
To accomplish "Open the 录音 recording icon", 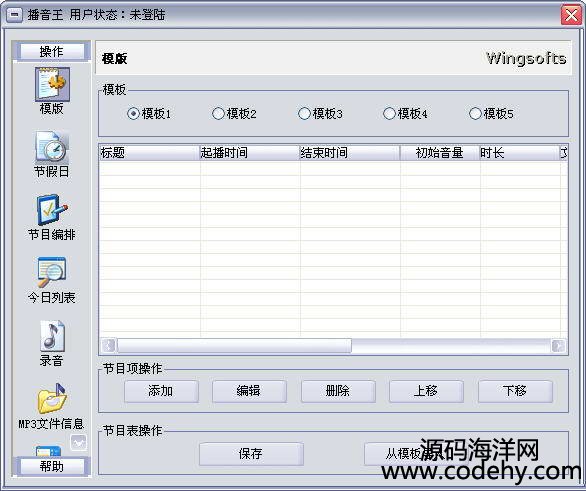I will coord(52,336).
